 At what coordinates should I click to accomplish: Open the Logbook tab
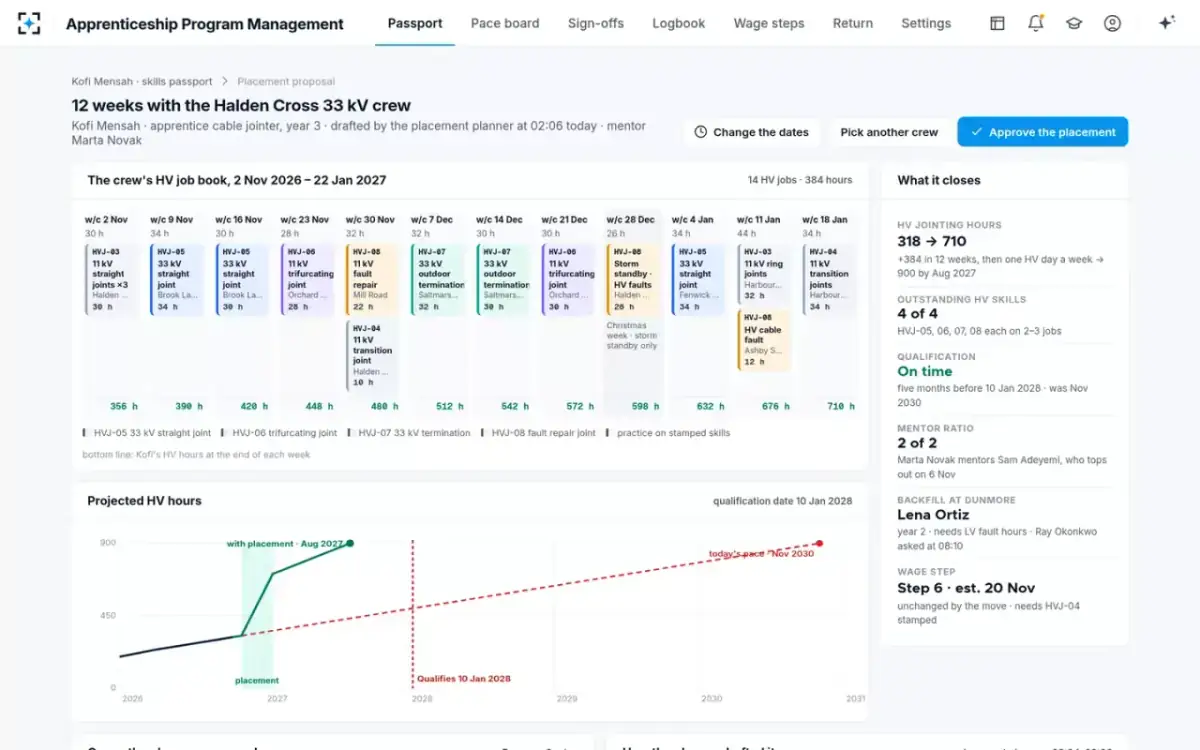(679, 23)
